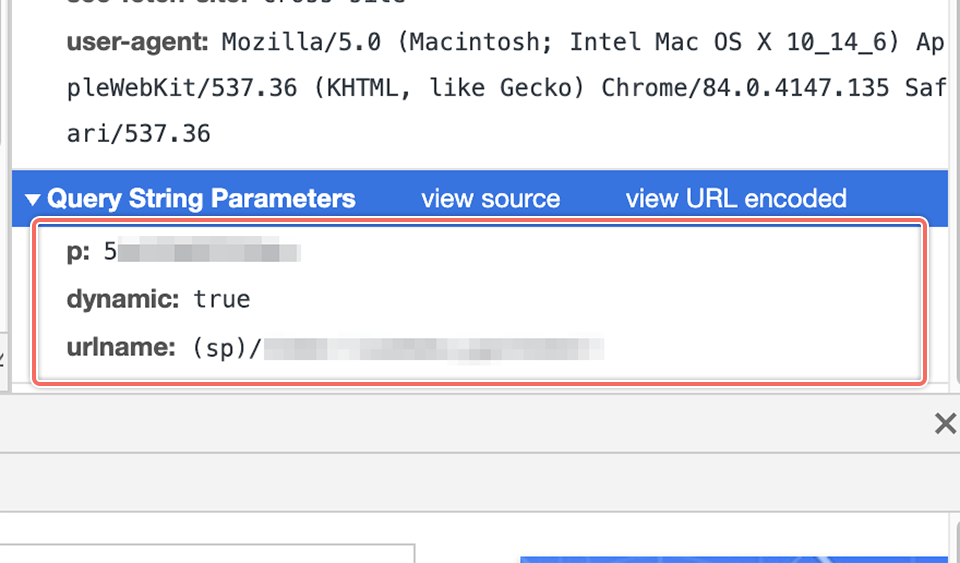Click the Mozilla/5.0 user-agent value

coord(301,42)
